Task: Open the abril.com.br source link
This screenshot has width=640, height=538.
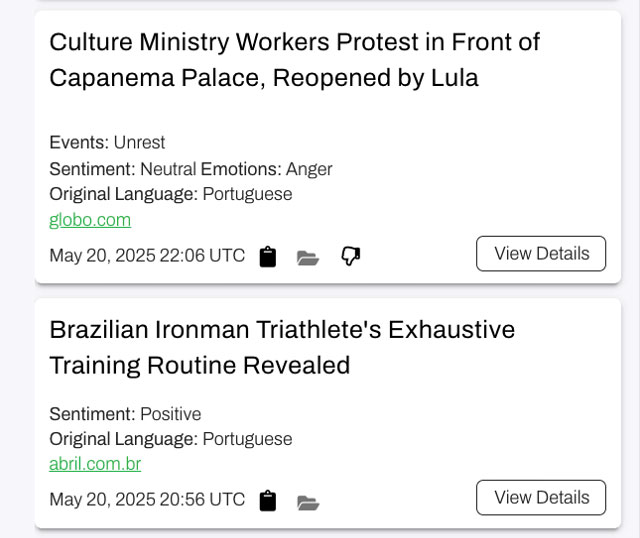Action: 95,464
